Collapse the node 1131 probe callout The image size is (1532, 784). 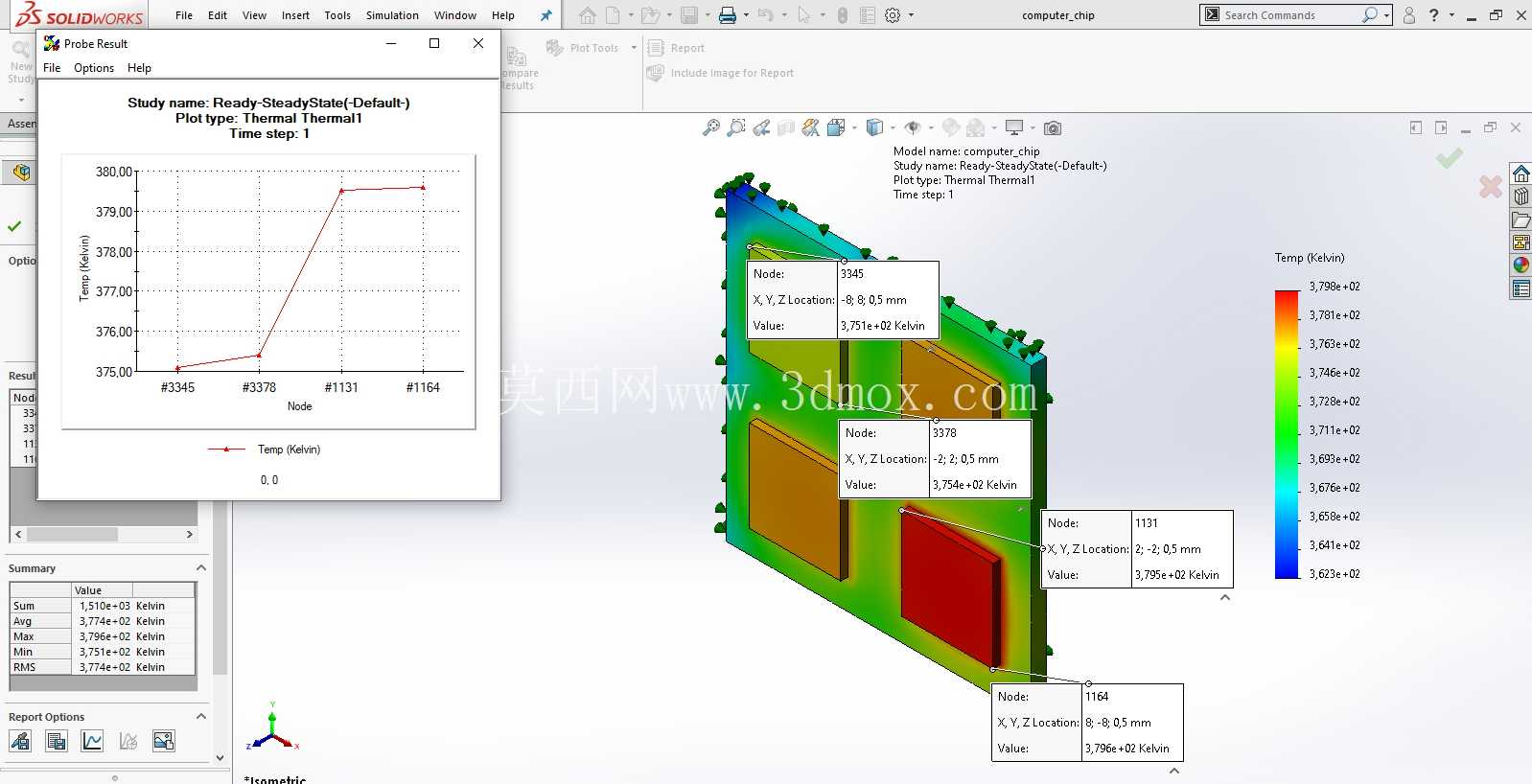click(x=1224, y=597)
